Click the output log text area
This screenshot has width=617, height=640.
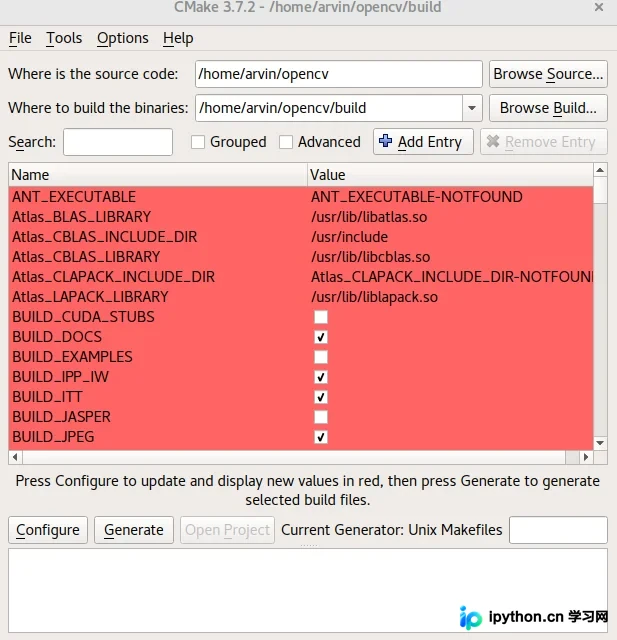(308, 590)
